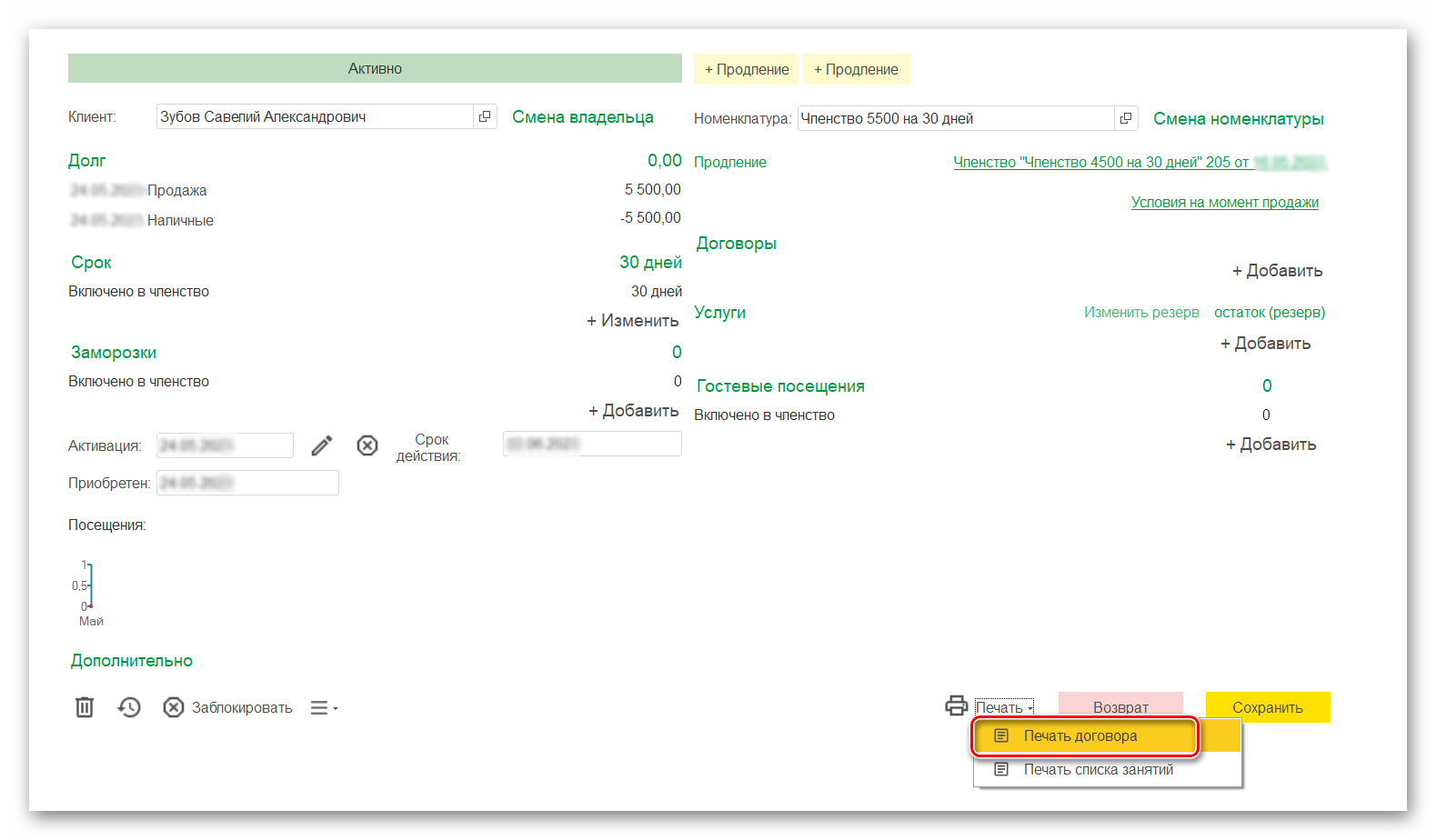Image resolution: width=1436 pixels, height=840 pixels.
Task: Click the 30 дней term value heading
Action: tap(650, 263)
